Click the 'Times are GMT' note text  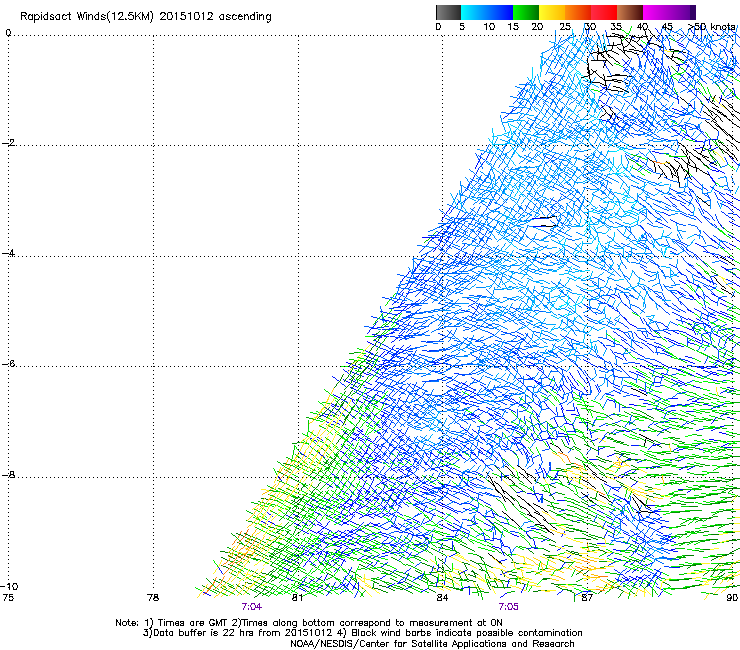point(193,623)
